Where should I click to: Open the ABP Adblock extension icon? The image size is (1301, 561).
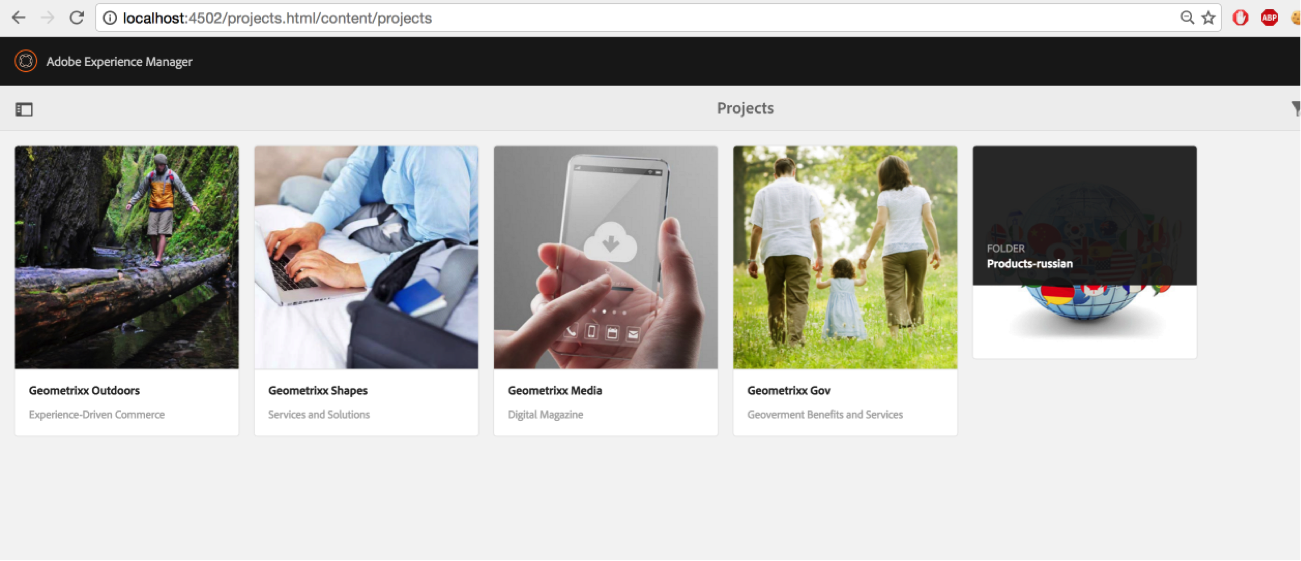pos(1269,17)
